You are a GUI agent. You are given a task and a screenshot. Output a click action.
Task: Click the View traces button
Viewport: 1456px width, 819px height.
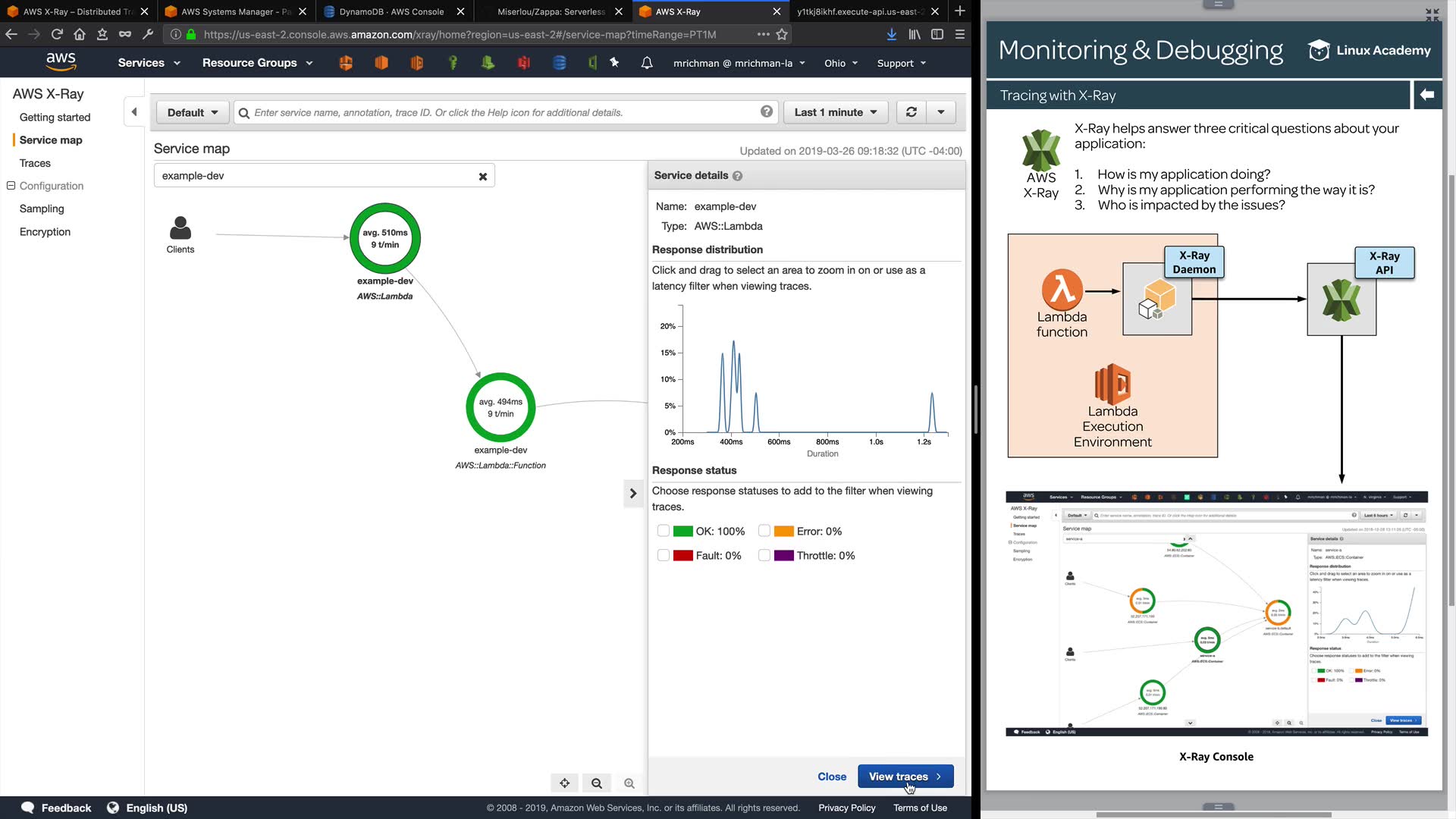click(x=905, y=777)
